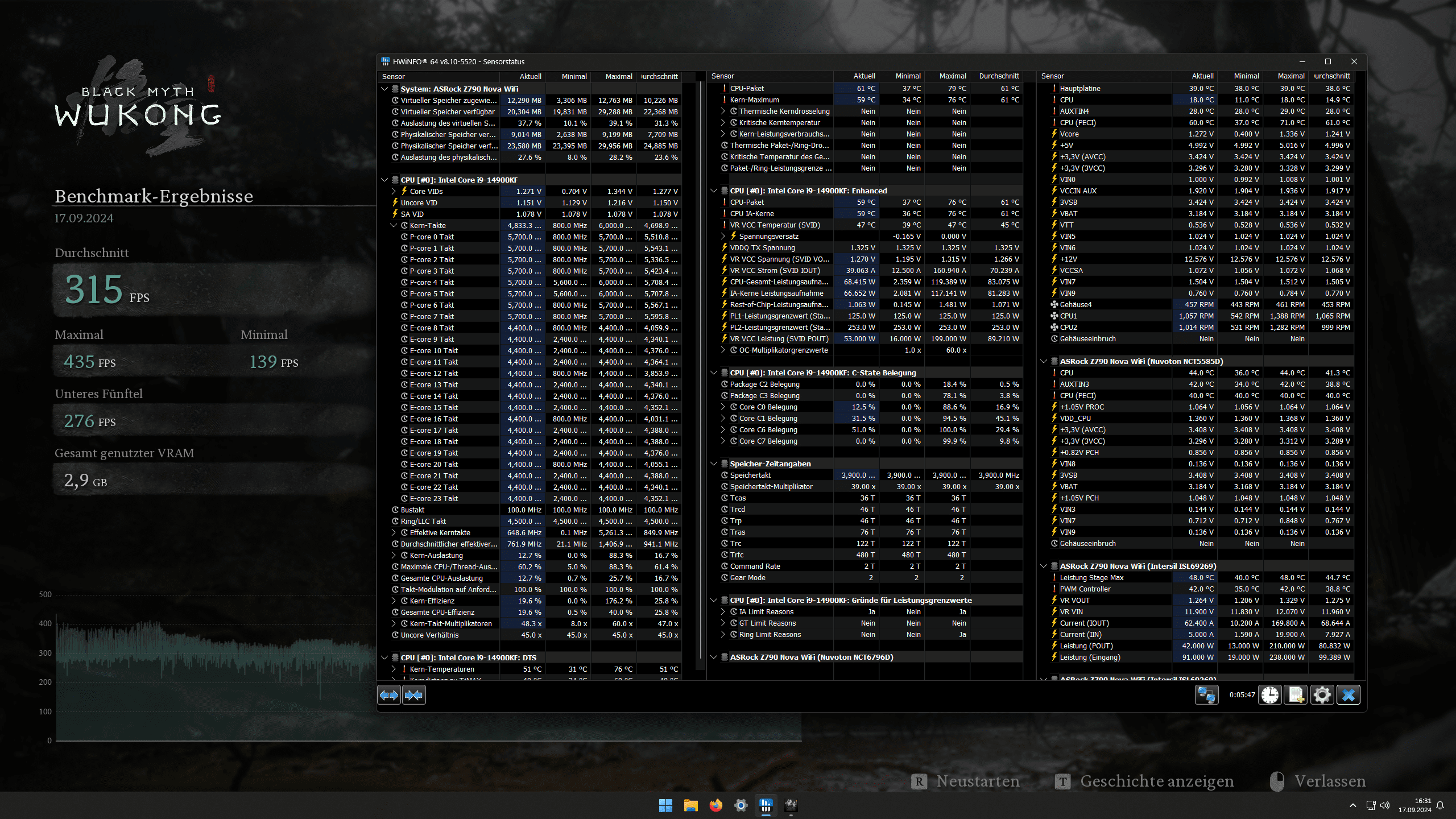This screenshot has width=1456, height=819.
Task: Expand the Kern-Auslastung row
Action: coord(394,555)
